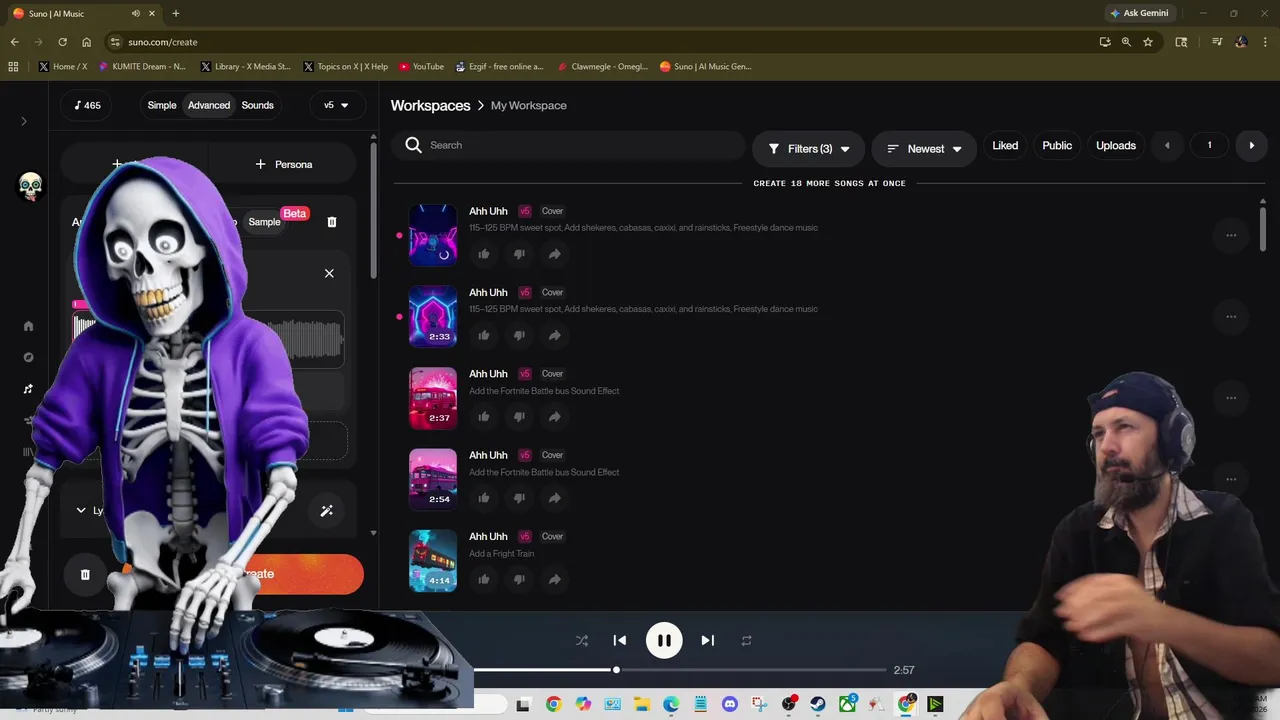Viewport: 1280px width, 720px height.
Task: Toggle the Uploads filter
Action: (x=1116, y=145)
